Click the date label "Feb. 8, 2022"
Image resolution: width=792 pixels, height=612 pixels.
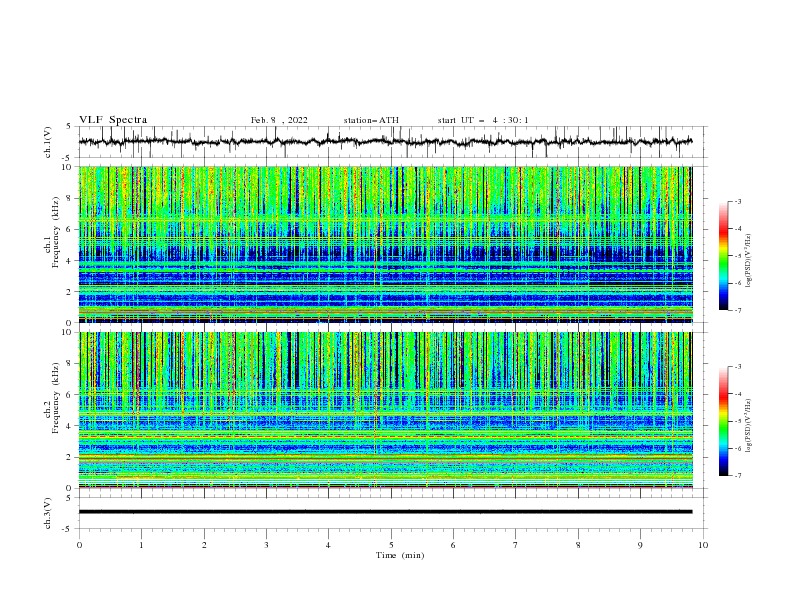(279, 120)
